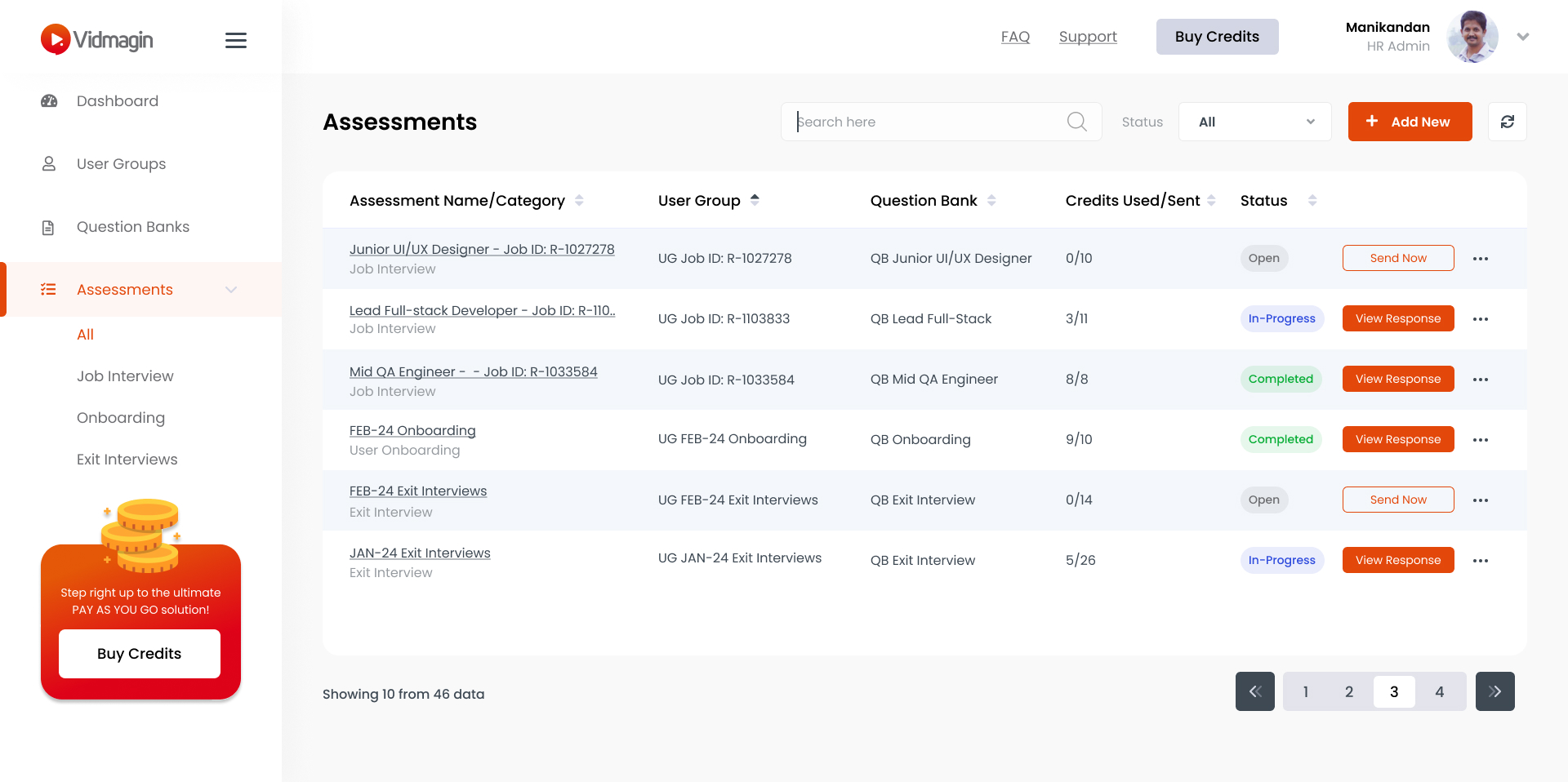Expand the user profile menu chevron

(x=1522, y=37)
